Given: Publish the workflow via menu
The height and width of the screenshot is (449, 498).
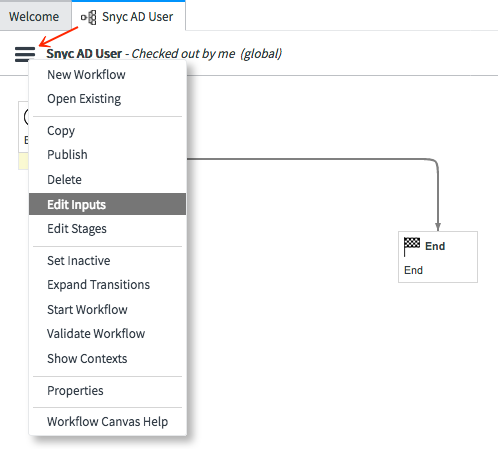Looking at the screenshot, I should pos(107,155).
